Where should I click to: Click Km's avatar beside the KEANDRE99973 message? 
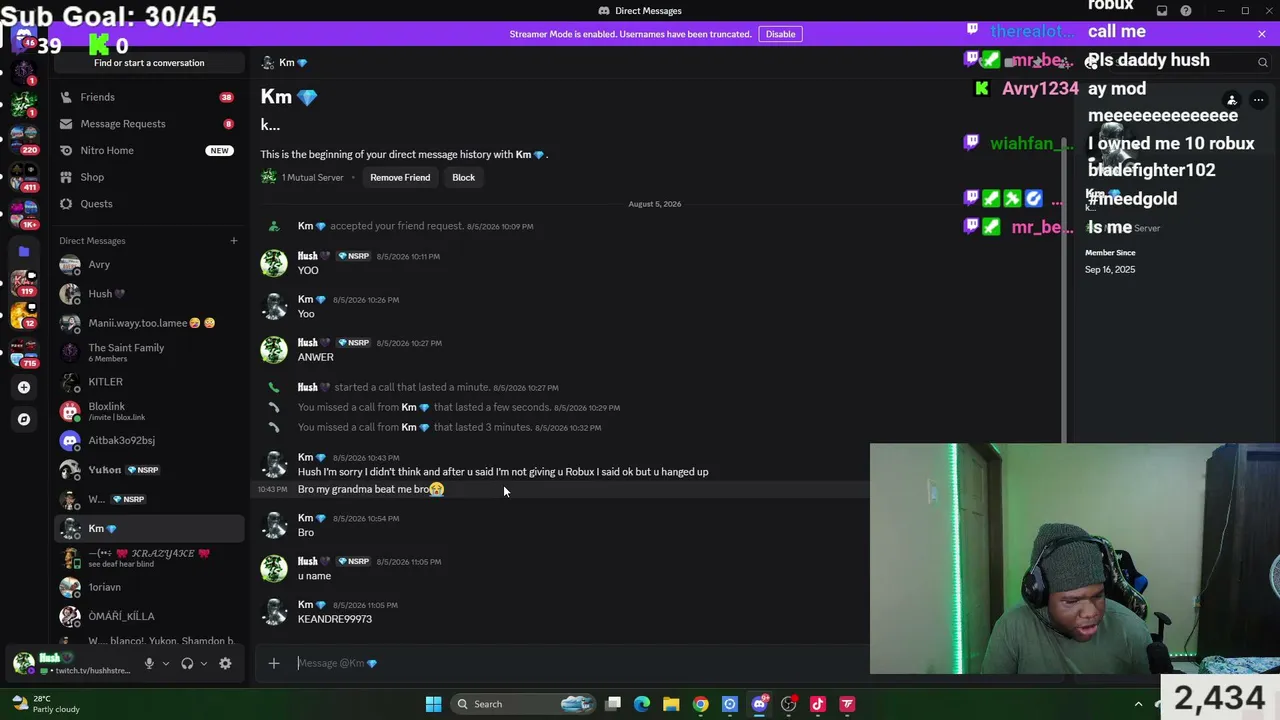pyautogui.click(x=274, y=611)
